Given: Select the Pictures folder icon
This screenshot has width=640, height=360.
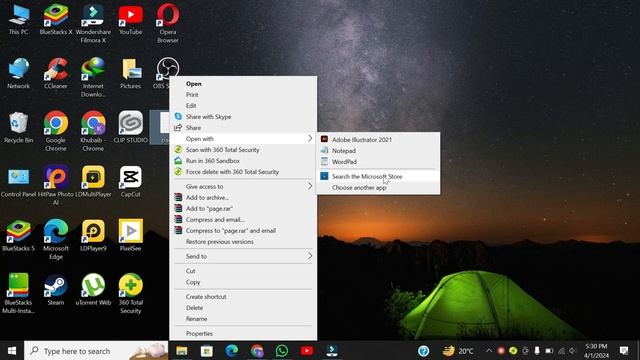Looking at the screenshot, I should (x=131, y=73).
